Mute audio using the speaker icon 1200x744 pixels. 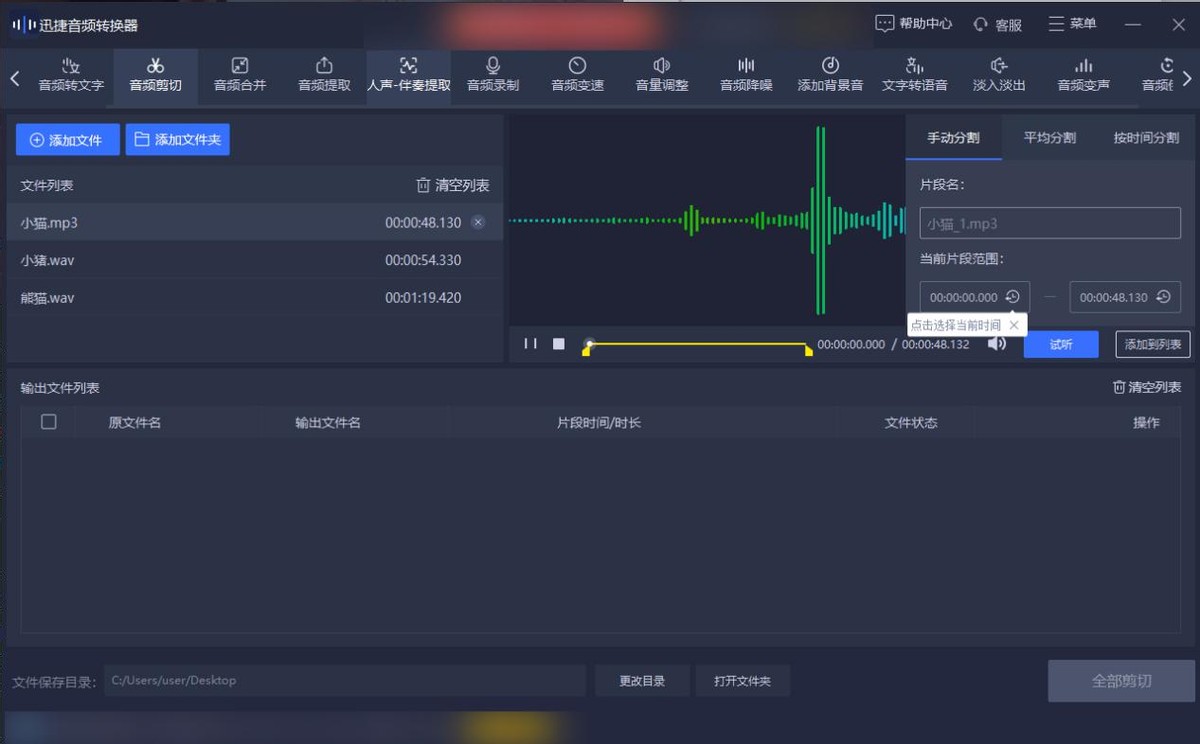[x=996, y=344]
